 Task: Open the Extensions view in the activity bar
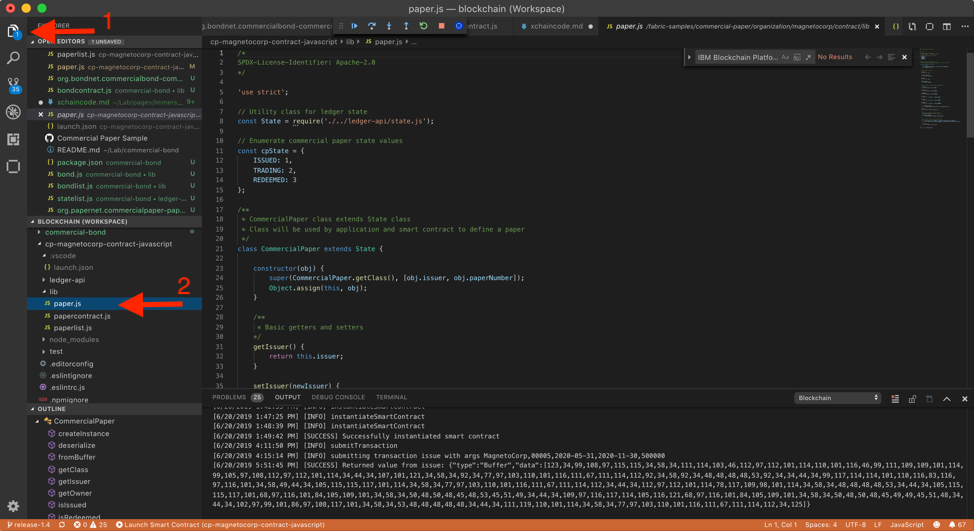tap(13, 139)
